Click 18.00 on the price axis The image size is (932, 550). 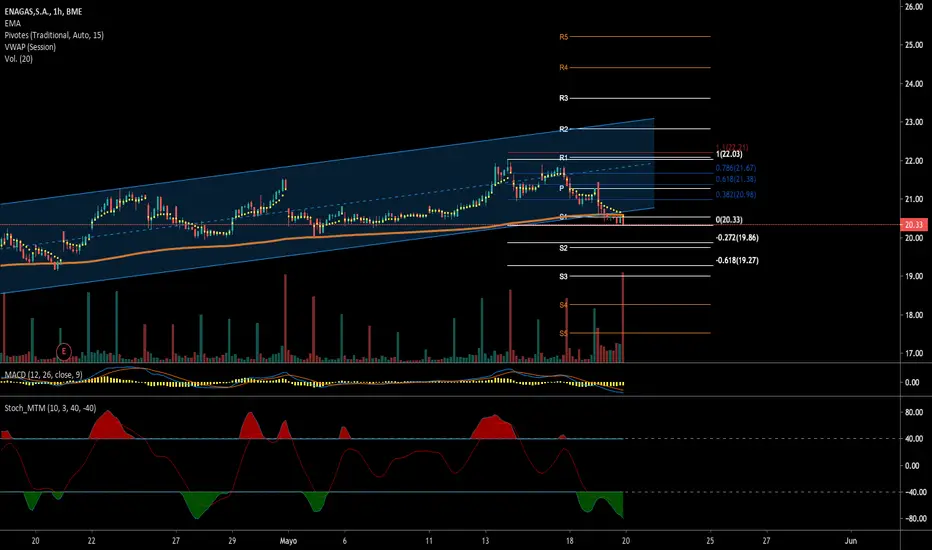(914, 315)
